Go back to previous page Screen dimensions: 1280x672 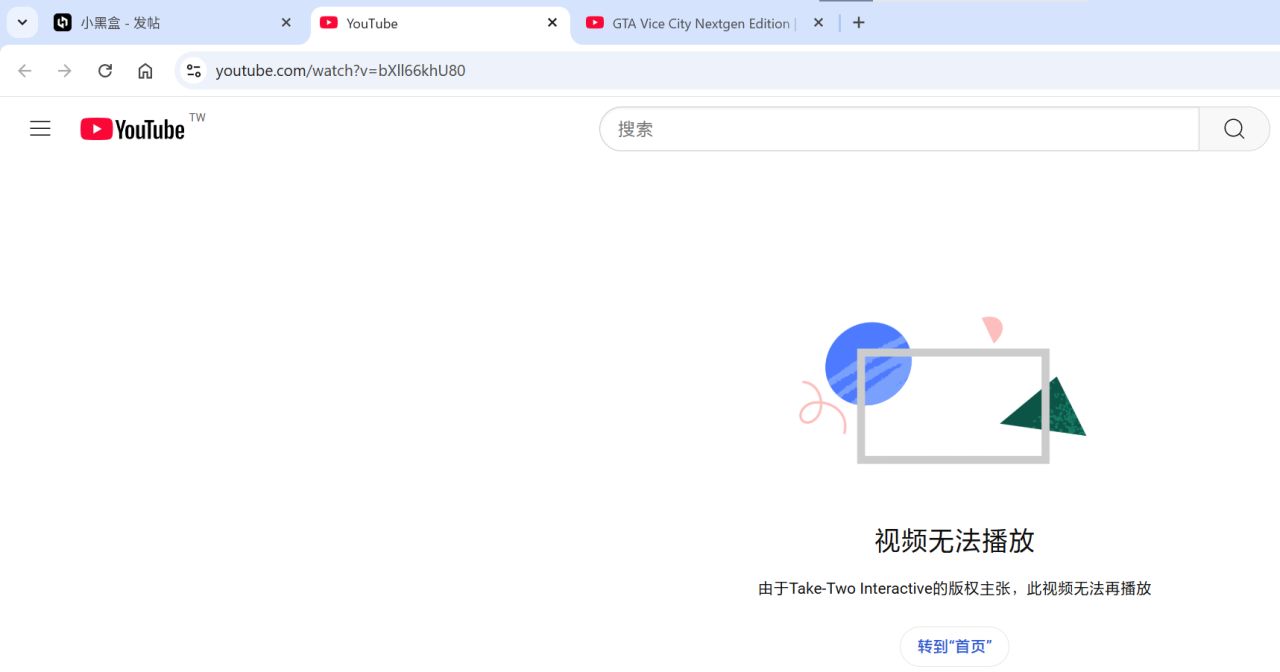(x=25, y=70)
